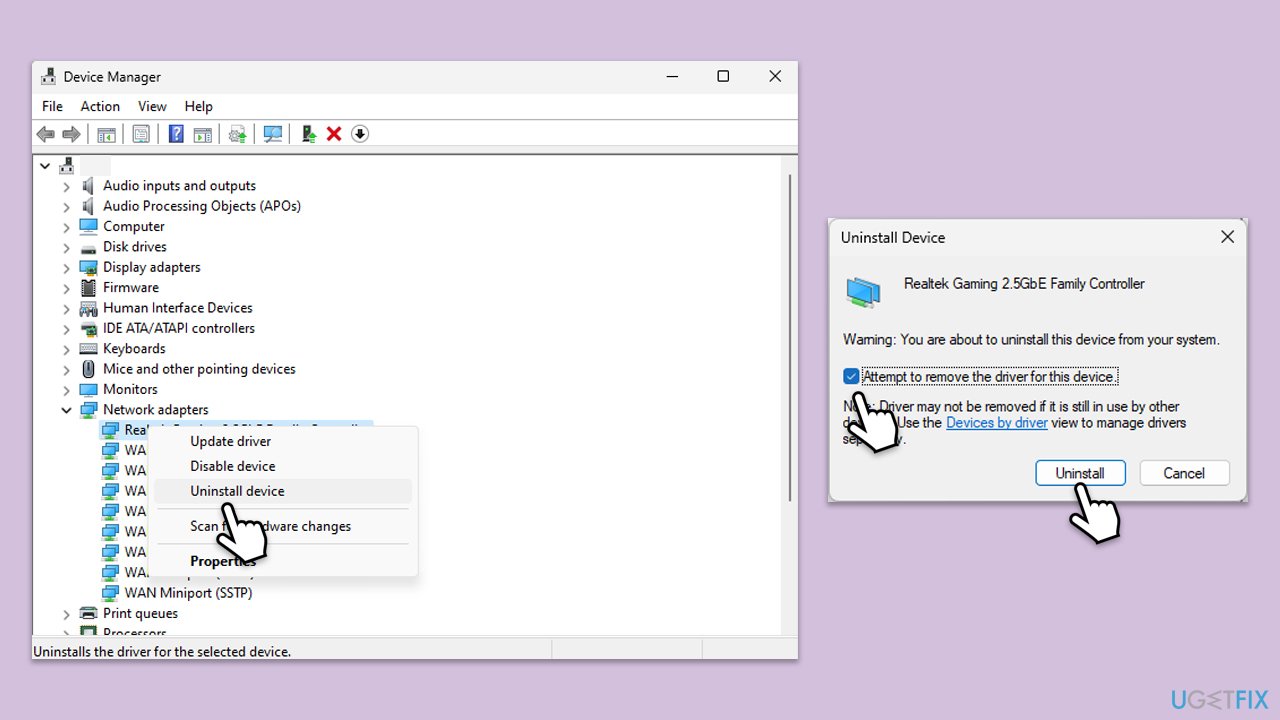Select the root computer node icon
Viewport: 1280px width, 720px height.
(67, 165)
